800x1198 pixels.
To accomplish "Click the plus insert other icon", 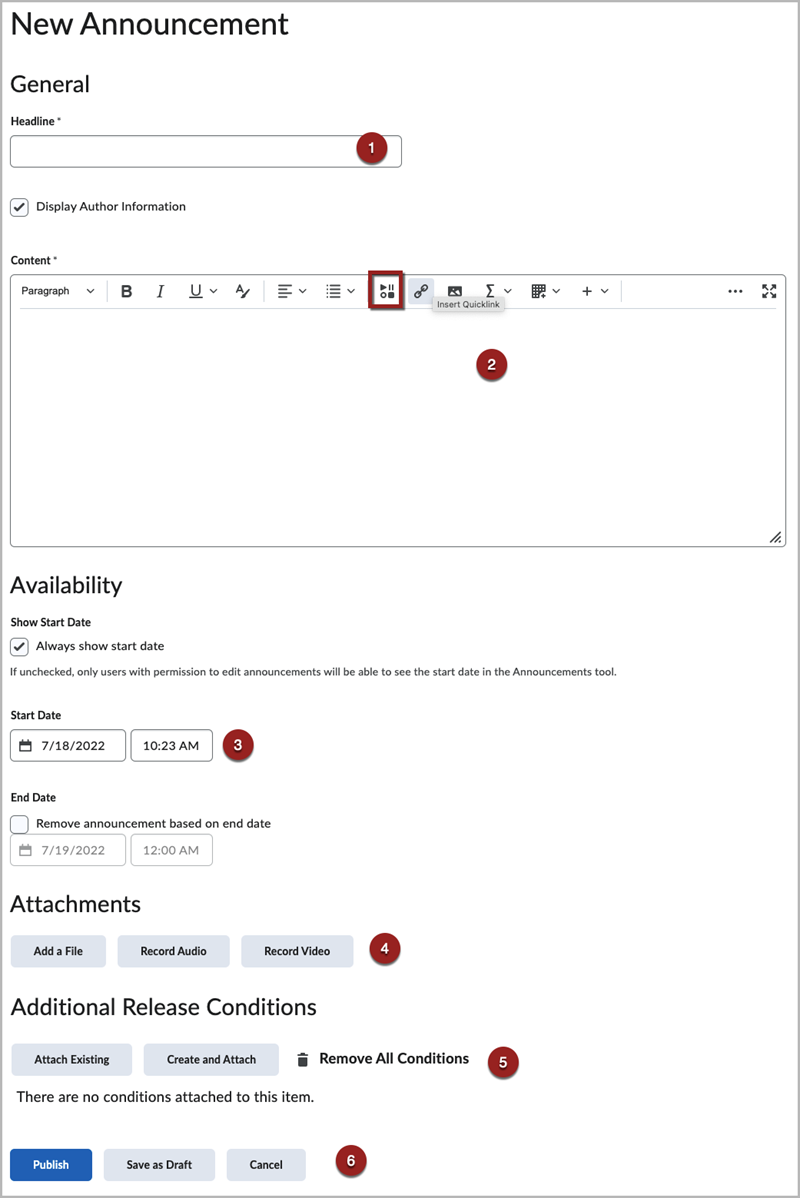I will tap(587, 291).
